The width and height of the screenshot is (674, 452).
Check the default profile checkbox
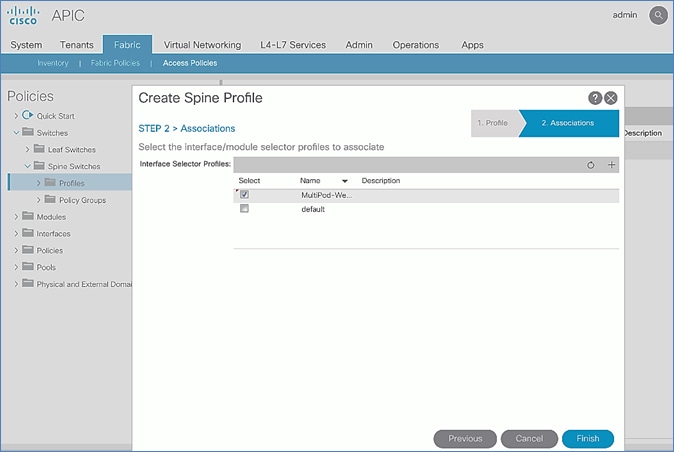244,208
